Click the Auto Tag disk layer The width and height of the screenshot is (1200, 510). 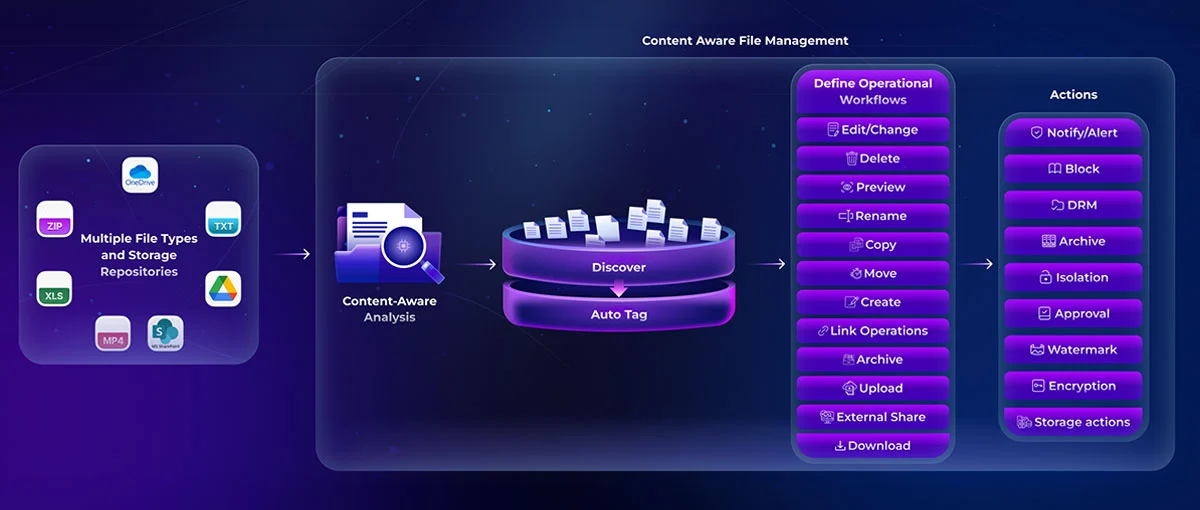618,308
